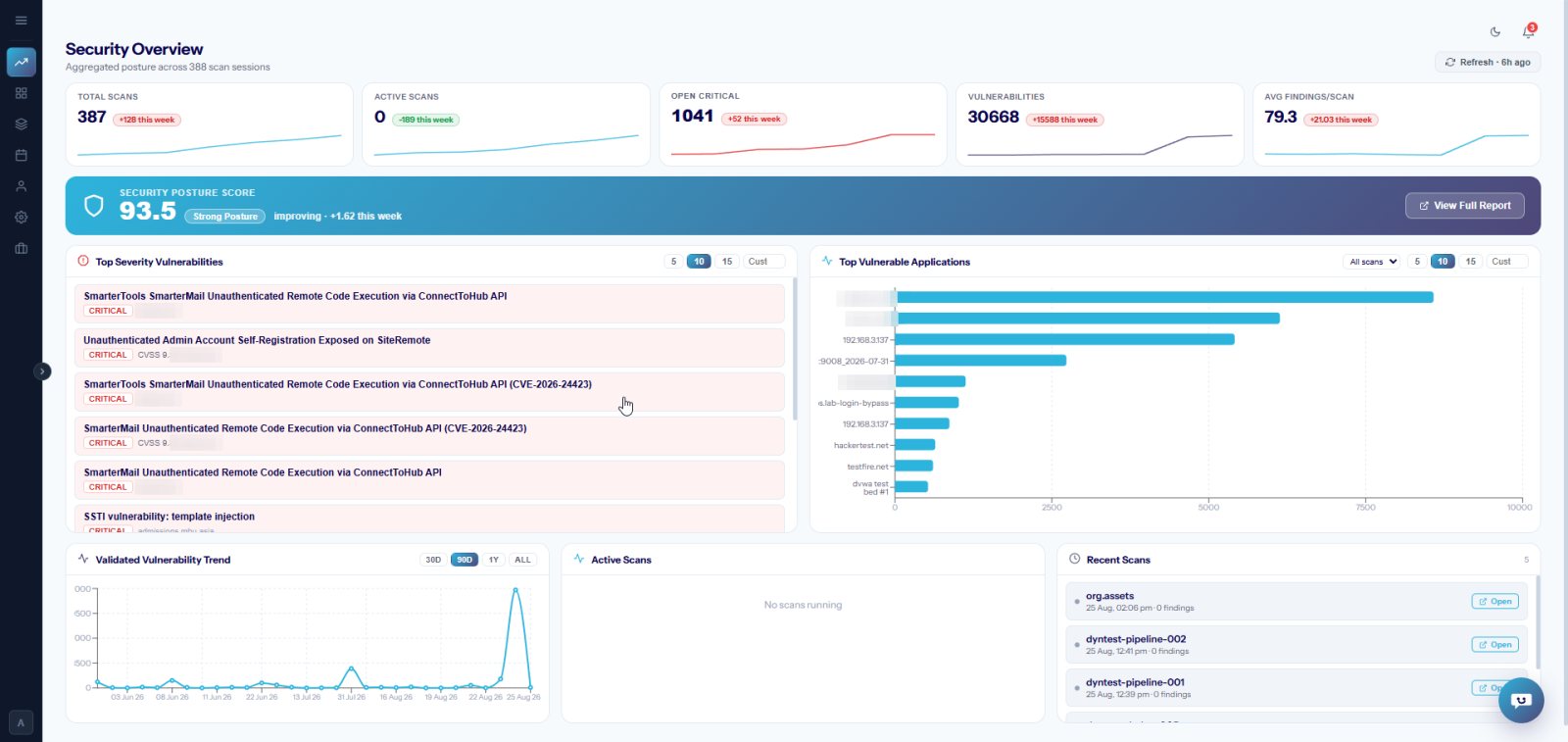Click the Cust field in Top Severity Vulnerabilities
This screenshot has height=742, width=1568.
tap(763, 262)
